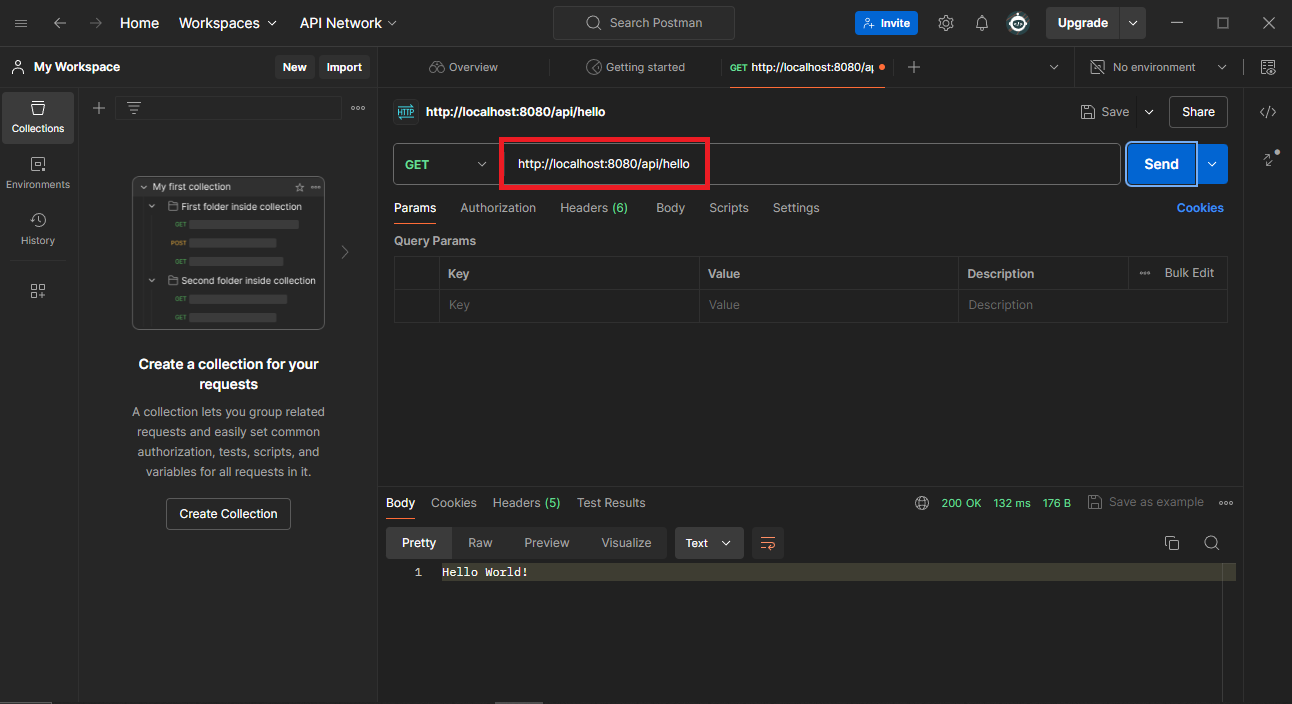The height and width of the screenshot is (704, 1292).
Task: Expand the API Network dropdown
Action: [x=348, y=23]
